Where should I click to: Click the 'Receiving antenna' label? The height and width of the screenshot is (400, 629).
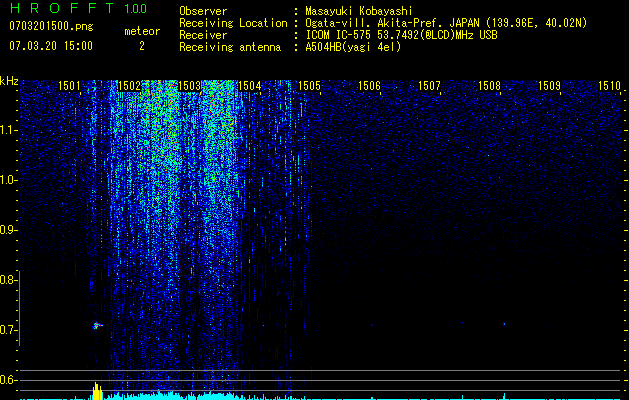(230, 47)
